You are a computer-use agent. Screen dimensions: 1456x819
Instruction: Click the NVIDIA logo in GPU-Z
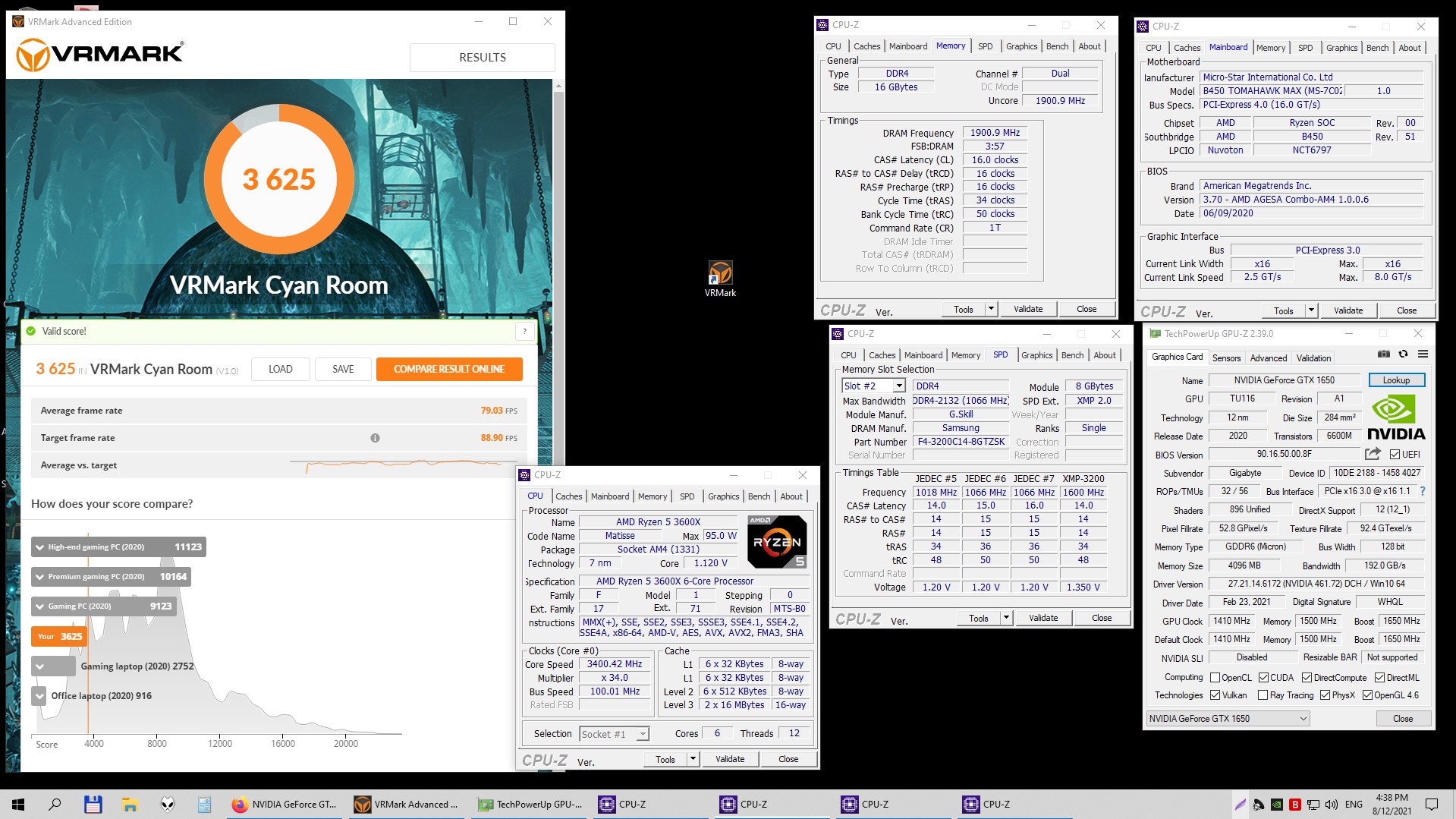[x=1396, y=418]
